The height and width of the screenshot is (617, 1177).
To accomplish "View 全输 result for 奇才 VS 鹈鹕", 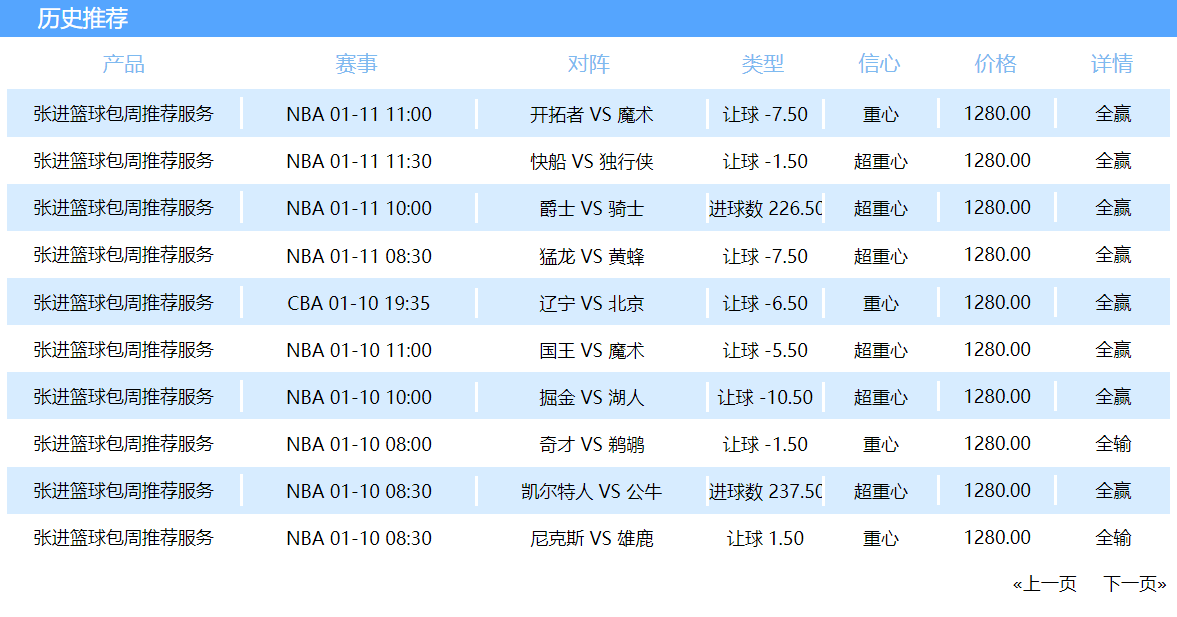I will pos(1112,444).
